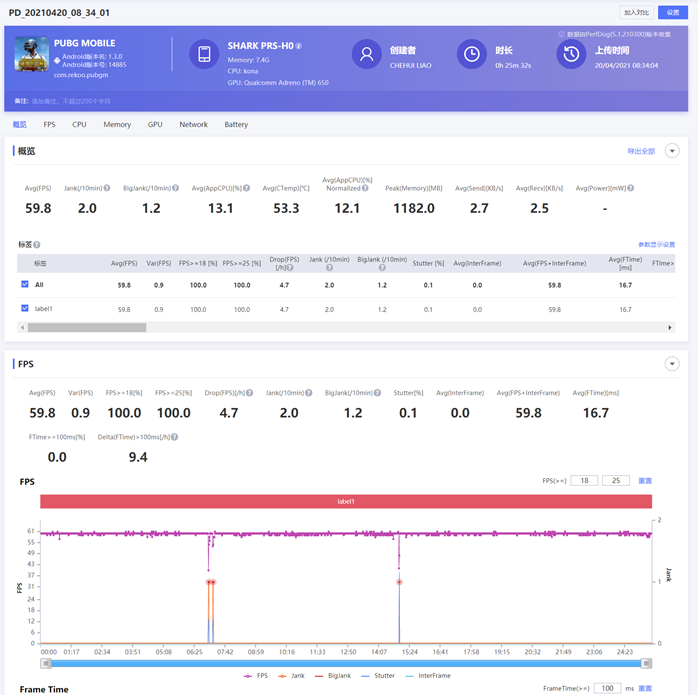698x695 pixels.
Task: Click help icon next to Jank(/10min) overview
Action: pos(107,188)
